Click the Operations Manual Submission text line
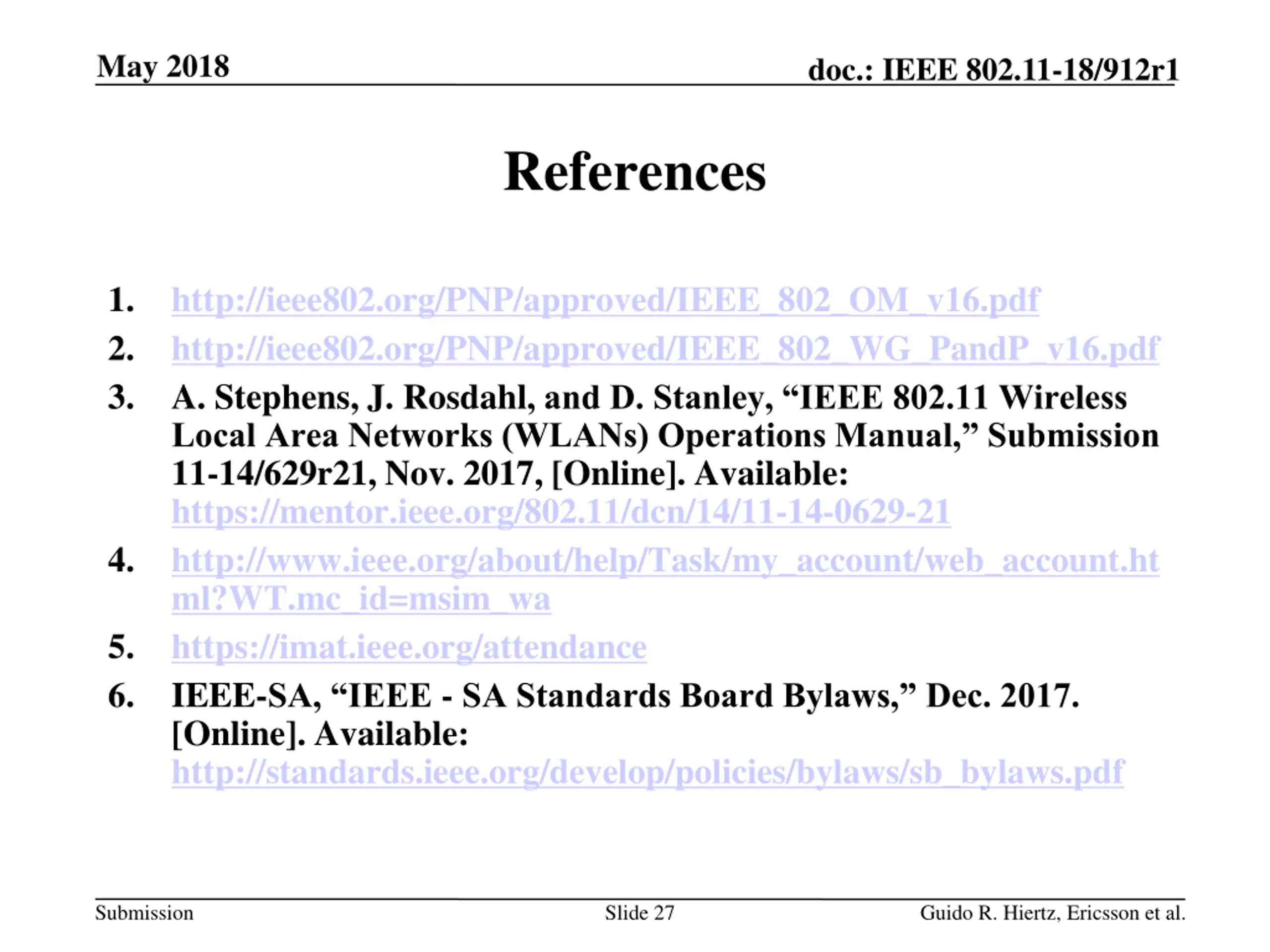The width and height of the screenshot is (1270, 952). click(665, 435)
